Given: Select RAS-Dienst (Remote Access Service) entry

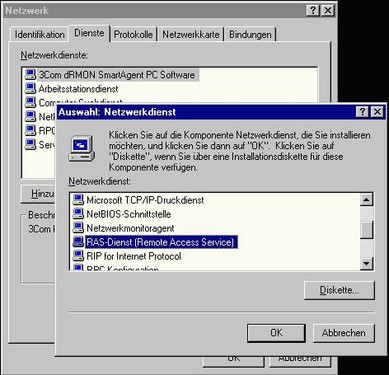Looking at the screenshot, I should [161, 242].
